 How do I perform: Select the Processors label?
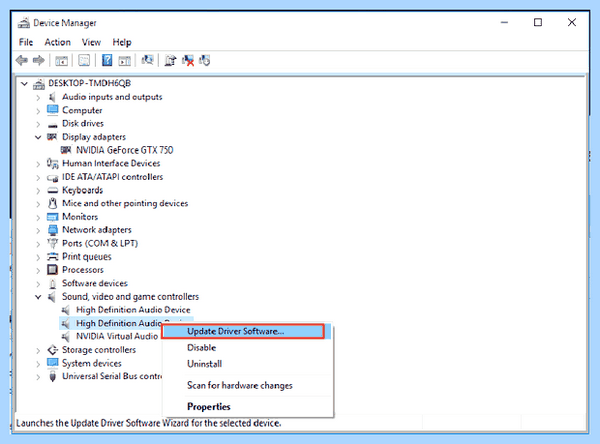[83, 270]
